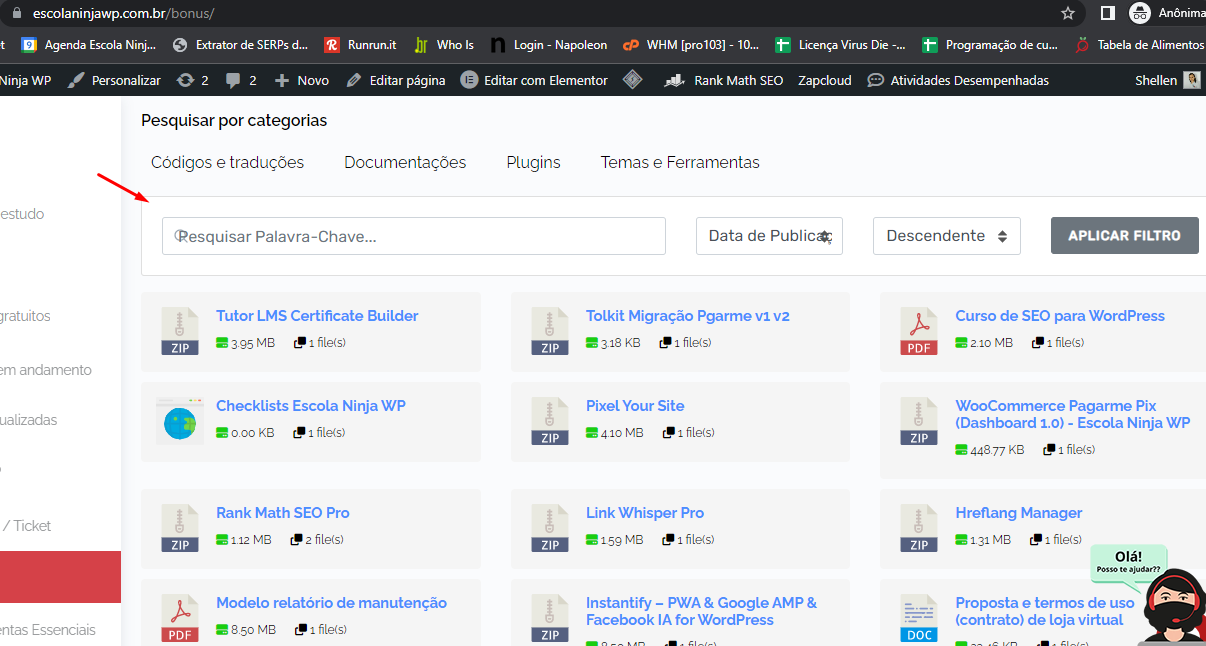Open the Extrator de SERPs bookmark
The image size is (1206, 646).
(241, 45)
